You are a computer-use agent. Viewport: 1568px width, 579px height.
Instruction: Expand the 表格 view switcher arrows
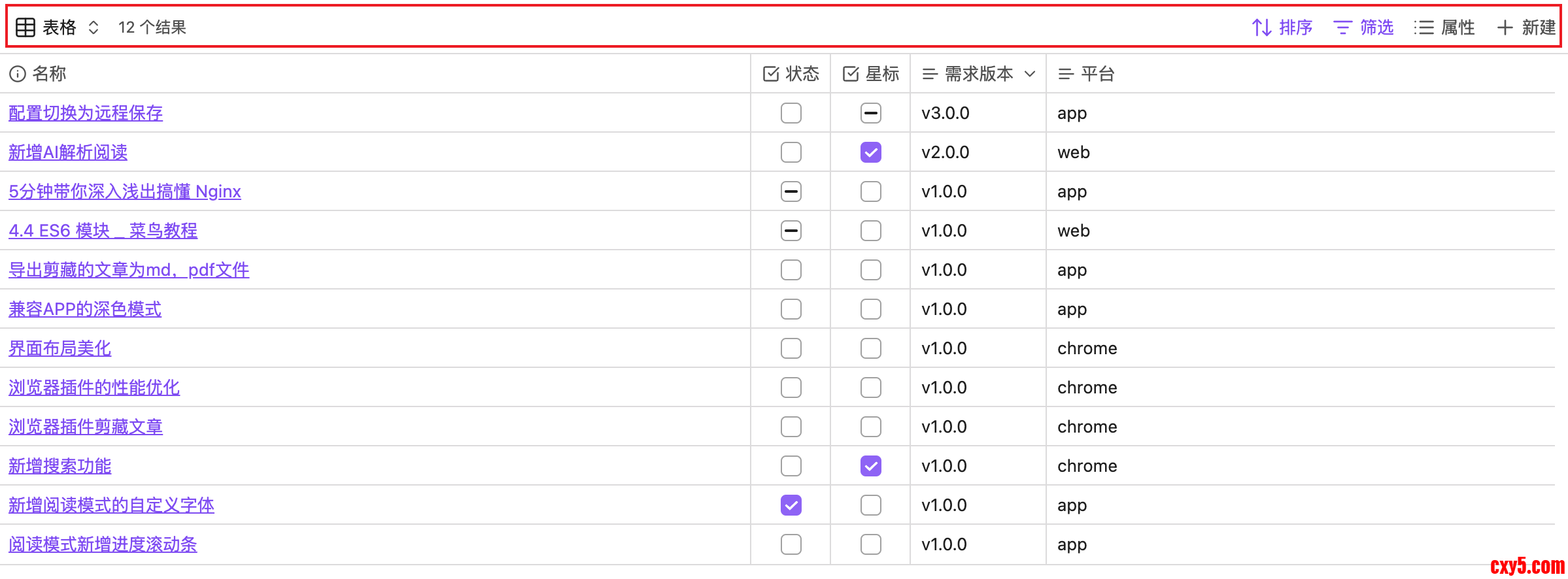[x=94, y=27]
